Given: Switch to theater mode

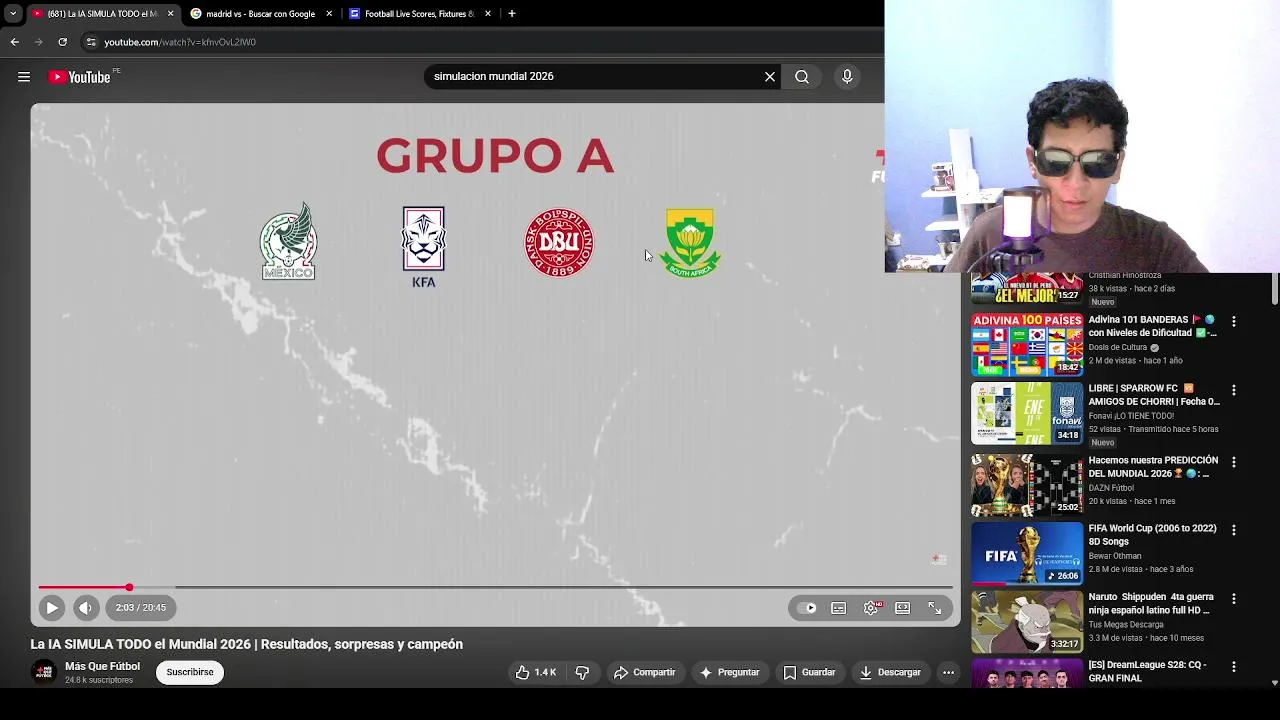Looking at the screenshot, I should point(903,608).
